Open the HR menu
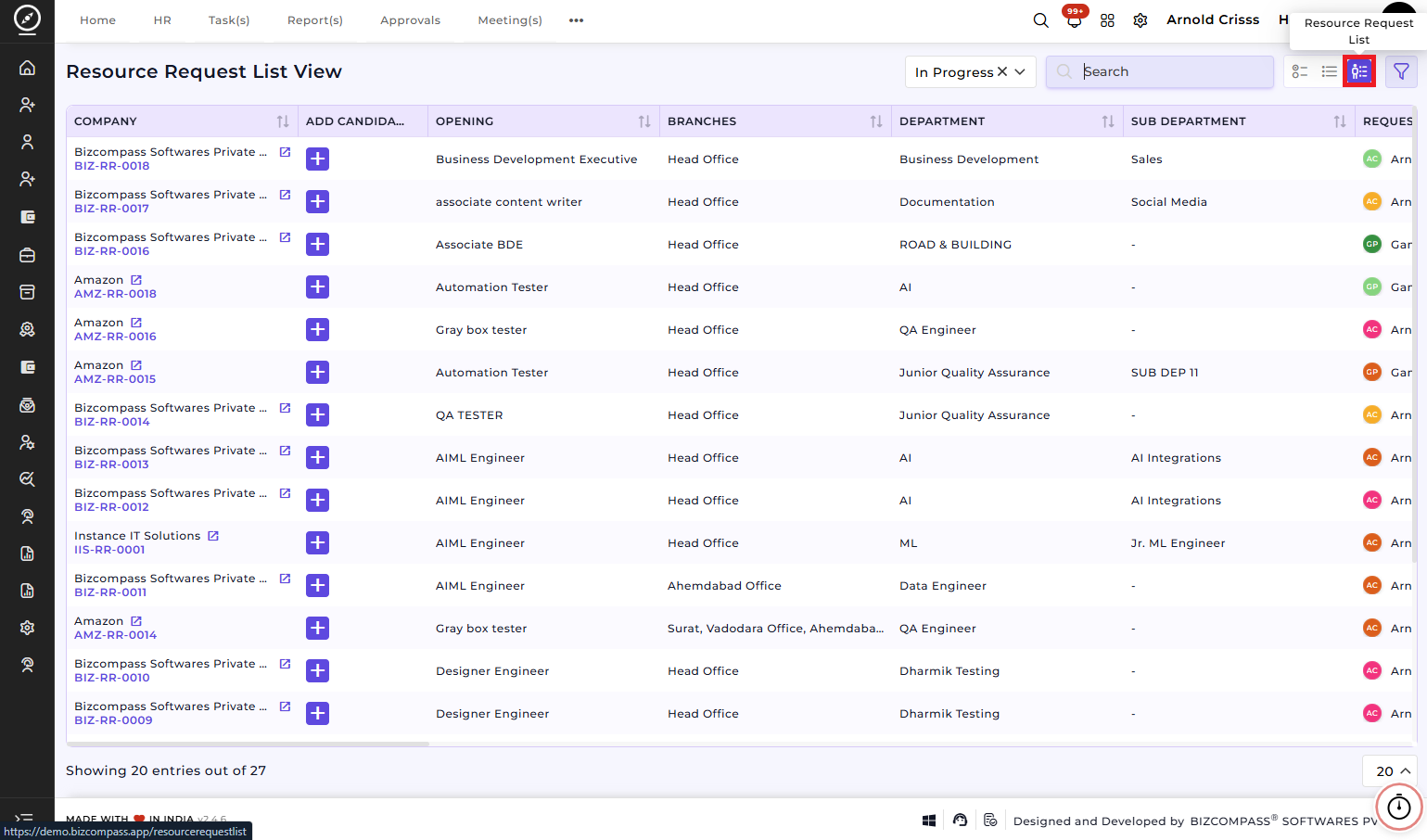 click(x=162, y=20)
